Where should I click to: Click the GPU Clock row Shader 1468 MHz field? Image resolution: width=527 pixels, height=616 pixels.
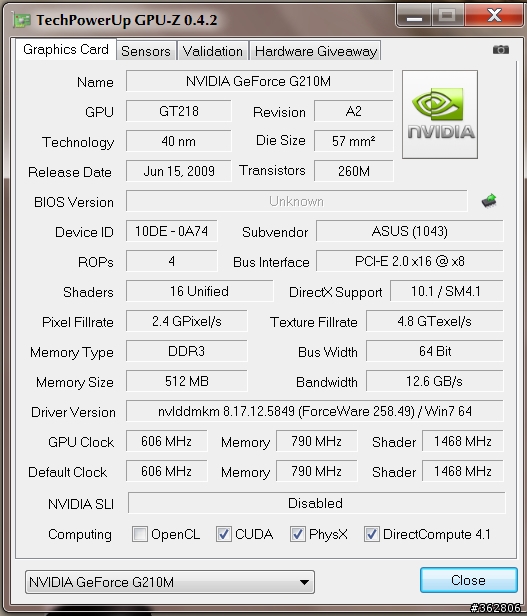(x=463, y=441)
